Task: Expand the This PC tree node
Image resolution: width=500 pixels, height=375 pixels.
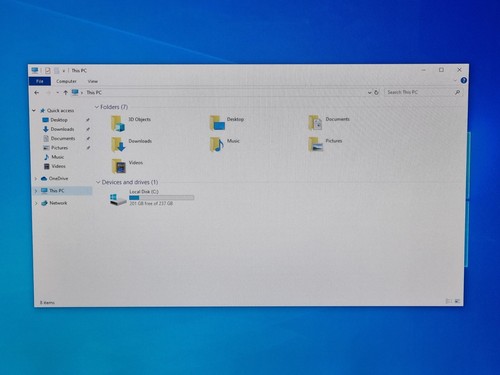Action: point(36,191)
